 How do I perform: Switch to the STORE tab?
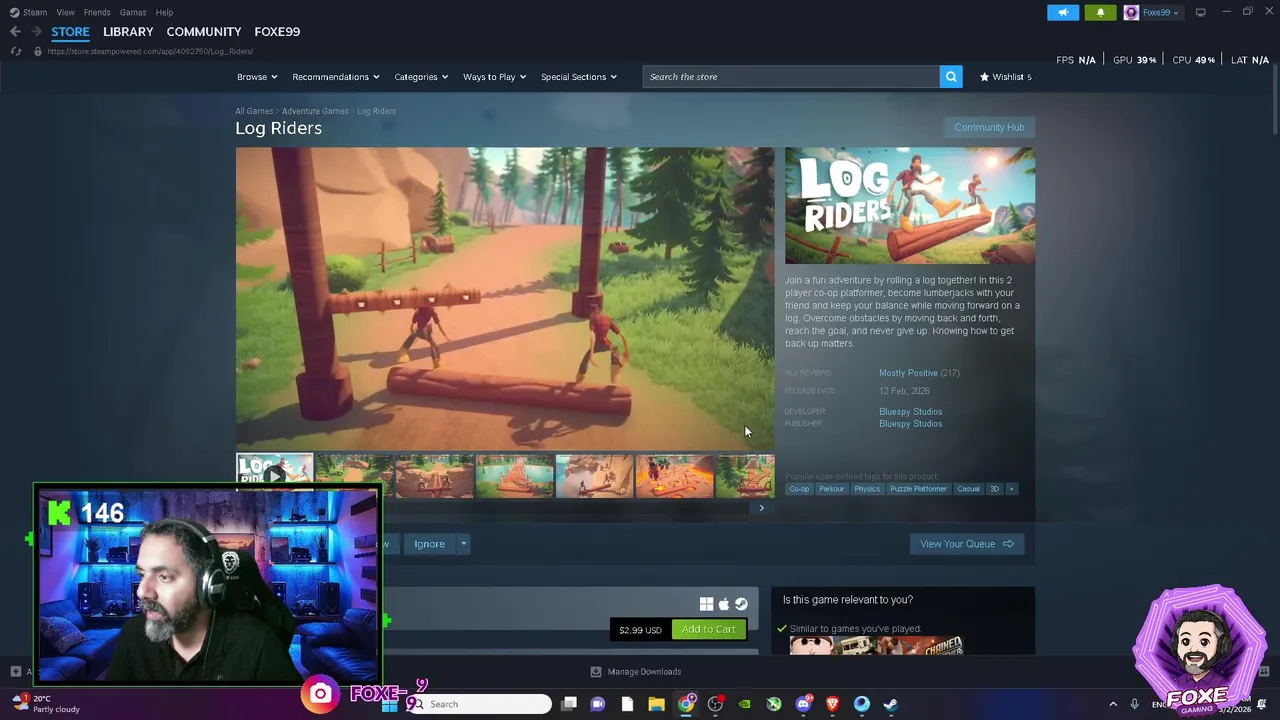(x=70, y=32)
